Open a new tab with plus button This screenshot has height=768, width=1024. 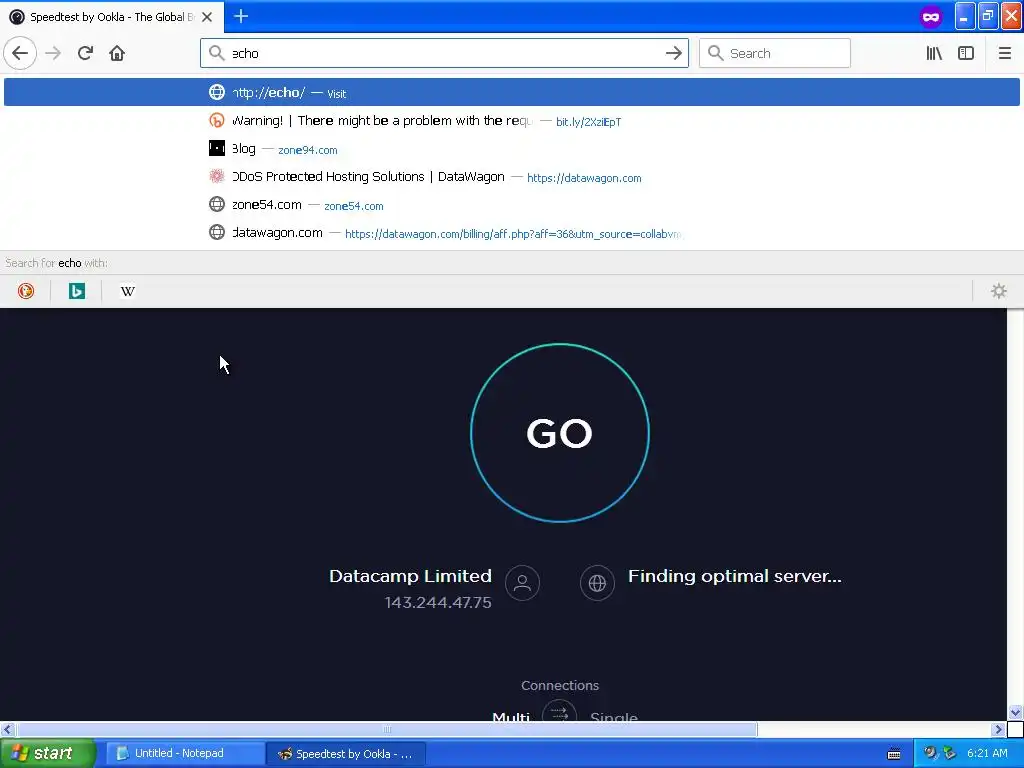241,16
